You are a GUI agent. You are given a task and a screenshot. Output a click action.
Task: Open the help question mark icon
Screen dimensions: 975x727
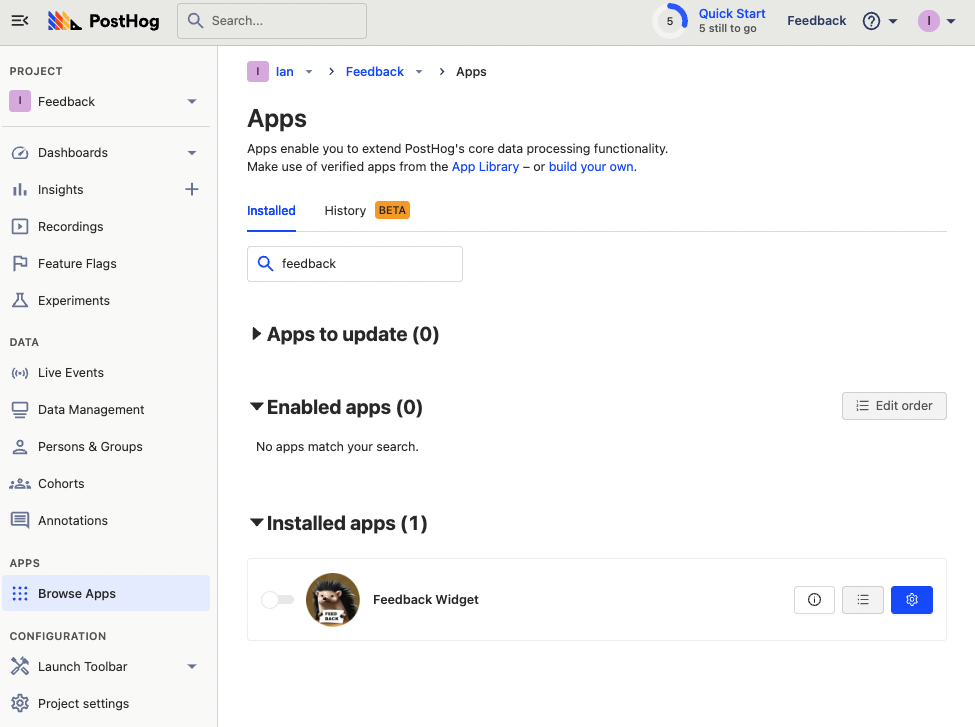tap(871, 21)
